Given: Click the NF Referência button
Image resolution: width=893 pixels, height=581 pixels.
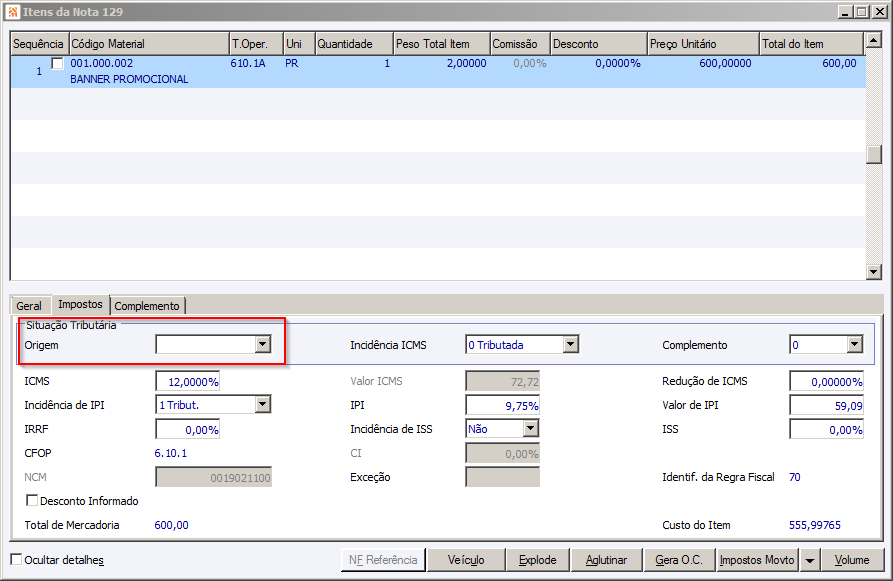Looking at the screenshot, I should click(x=383, y=560).
